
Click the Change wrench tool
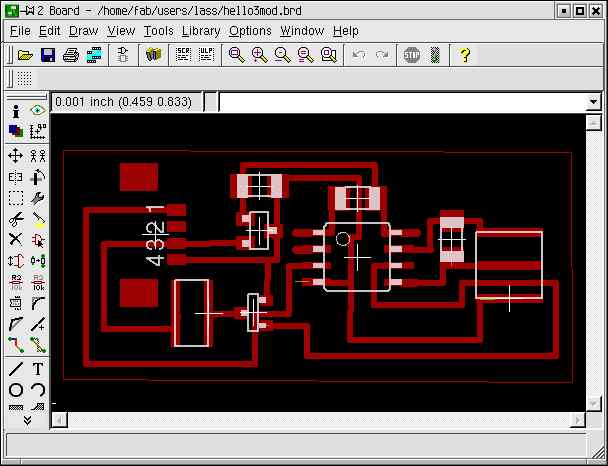(38, 198)
